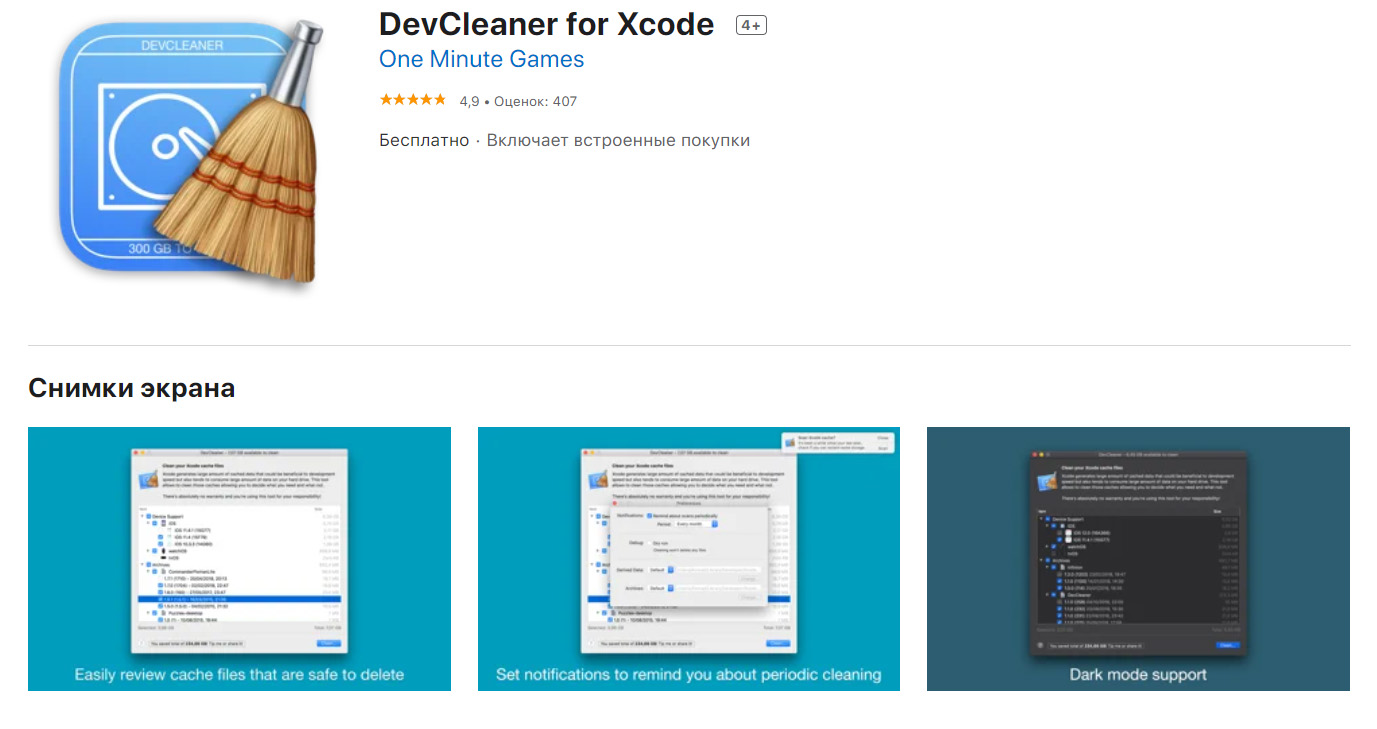Open the One Minute Games developer link
Screen dimensions: 1377x729
tap(481, 59)
